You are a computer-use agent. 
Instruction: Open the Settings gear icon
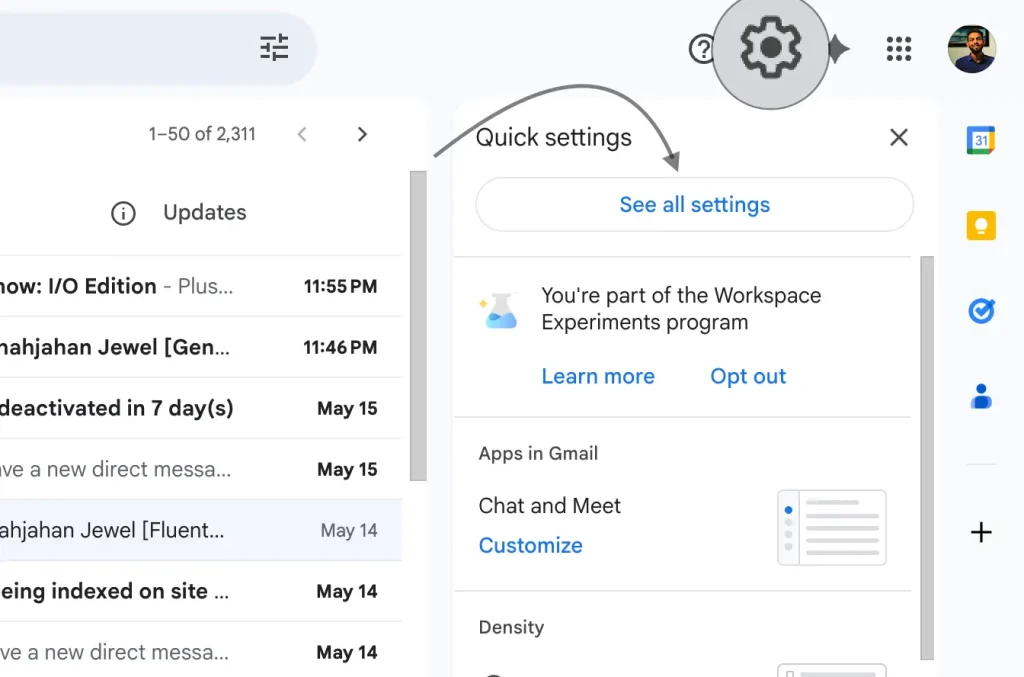(771, 48)
